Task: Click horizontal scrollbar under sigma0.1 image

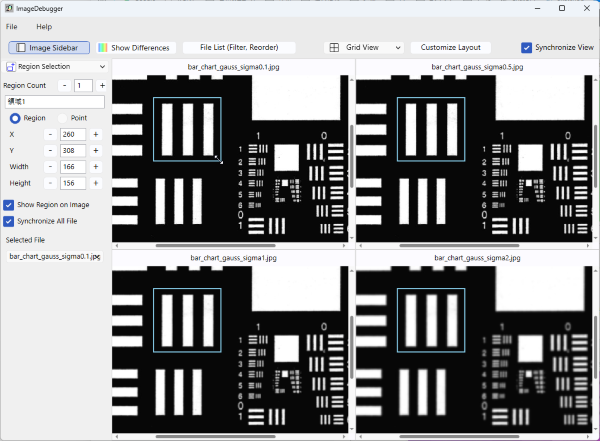Action: [x=232, y=244]
